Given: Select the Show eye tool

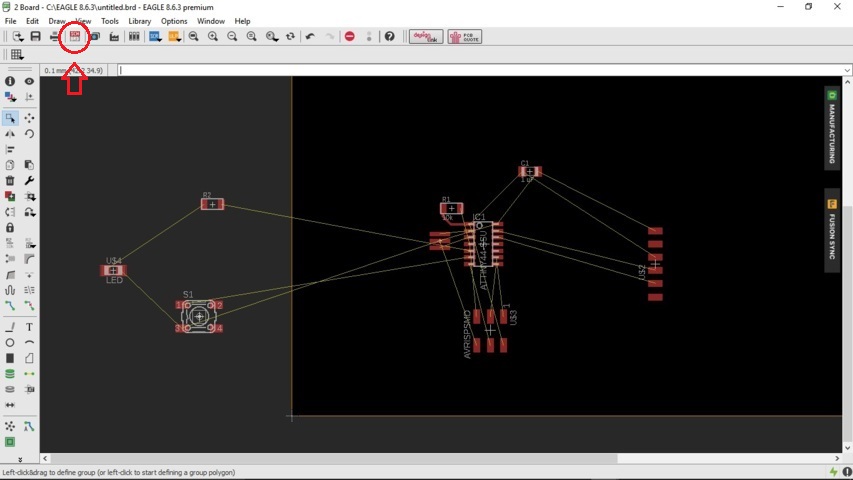Looking at the screenshot, I should click(29, 81).
